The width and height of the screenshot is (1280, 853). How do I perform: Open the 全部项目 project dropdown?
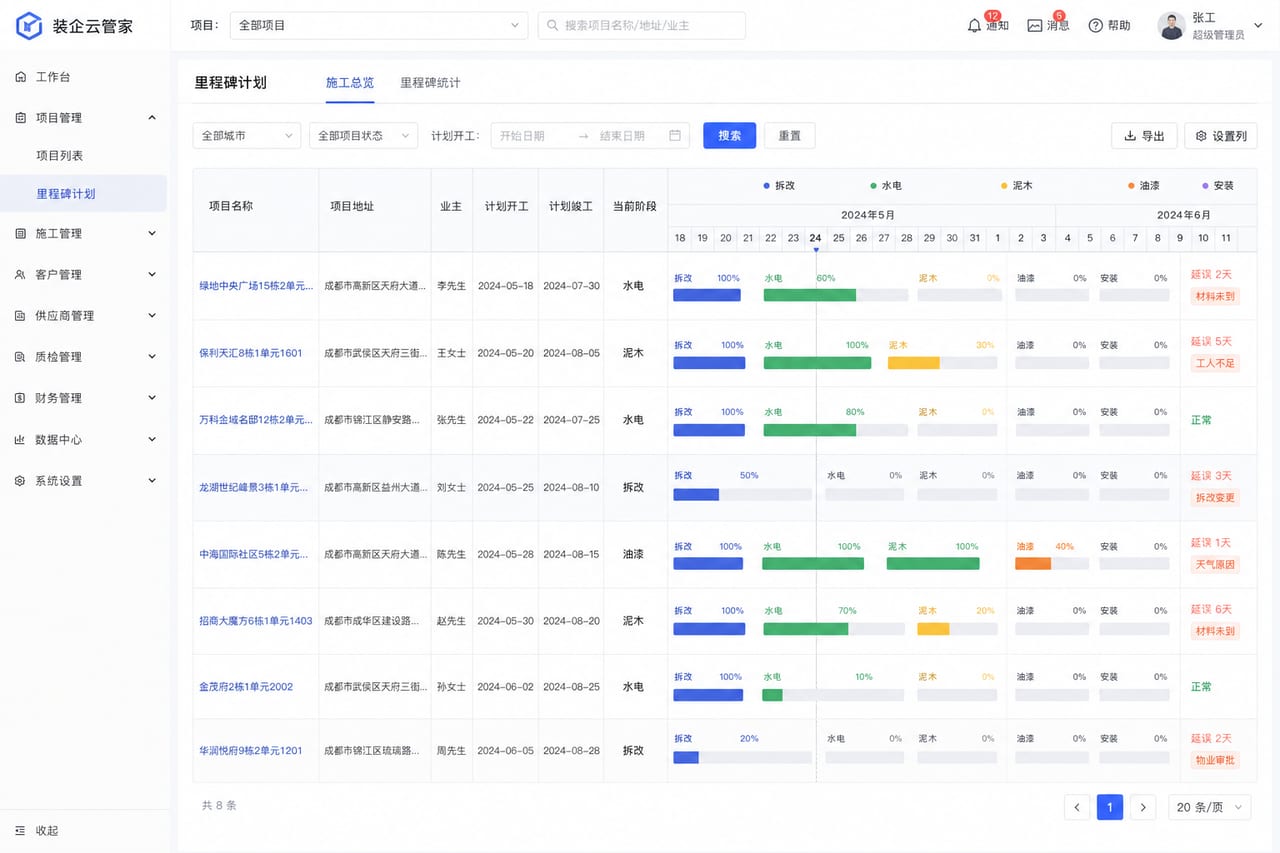click(x=379, y=26)
